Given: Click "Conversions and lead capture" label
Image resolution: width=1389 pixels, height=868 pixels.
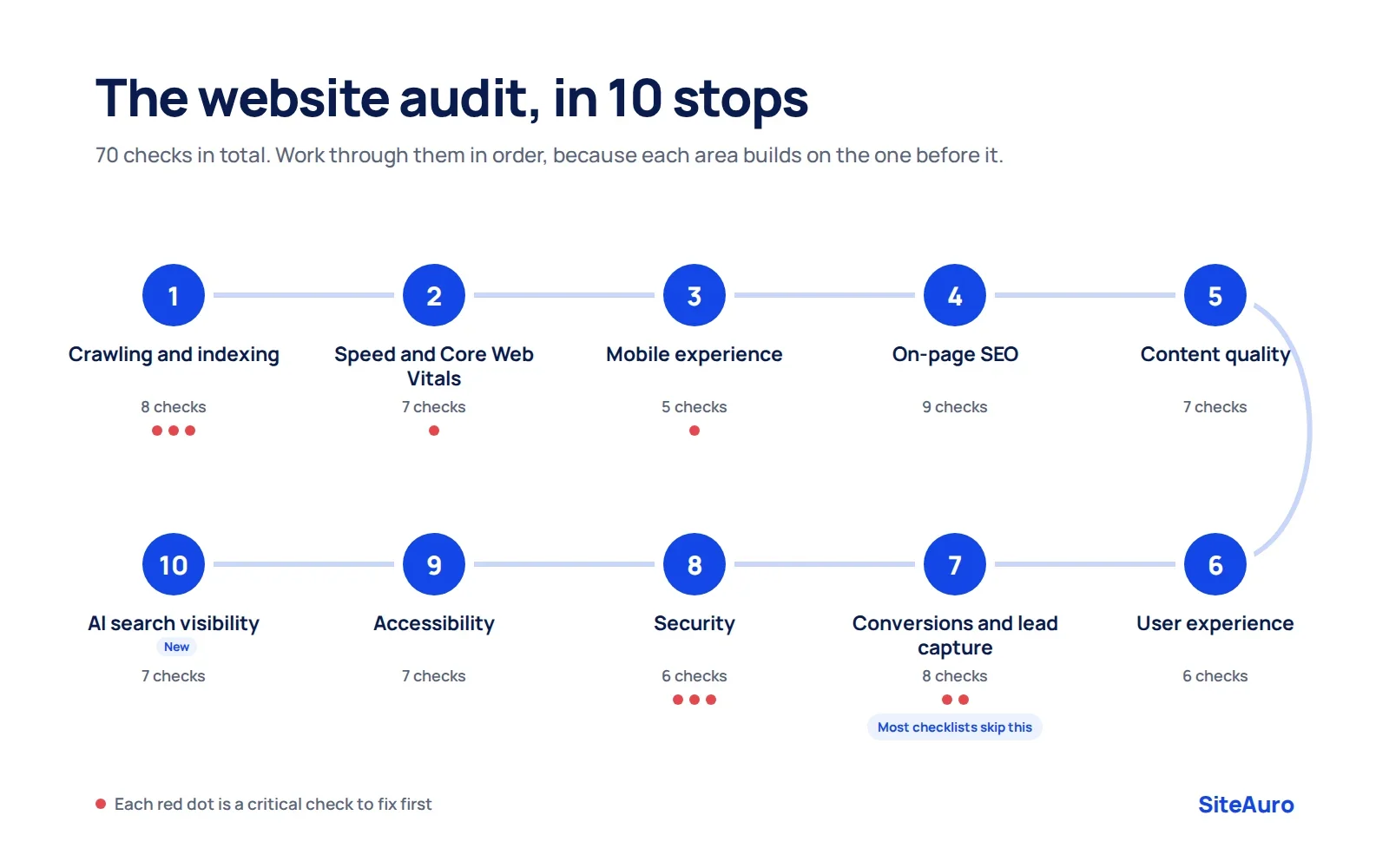Looking at the screenshot, I should point(955,635).
